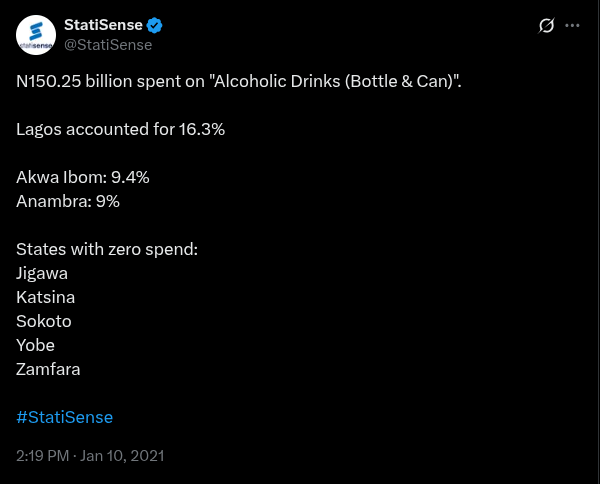Open the Grok actions icon
Image resolution: width=600 pixels, height=484 pixels.
pyautogui.click(x=546, y=26)
